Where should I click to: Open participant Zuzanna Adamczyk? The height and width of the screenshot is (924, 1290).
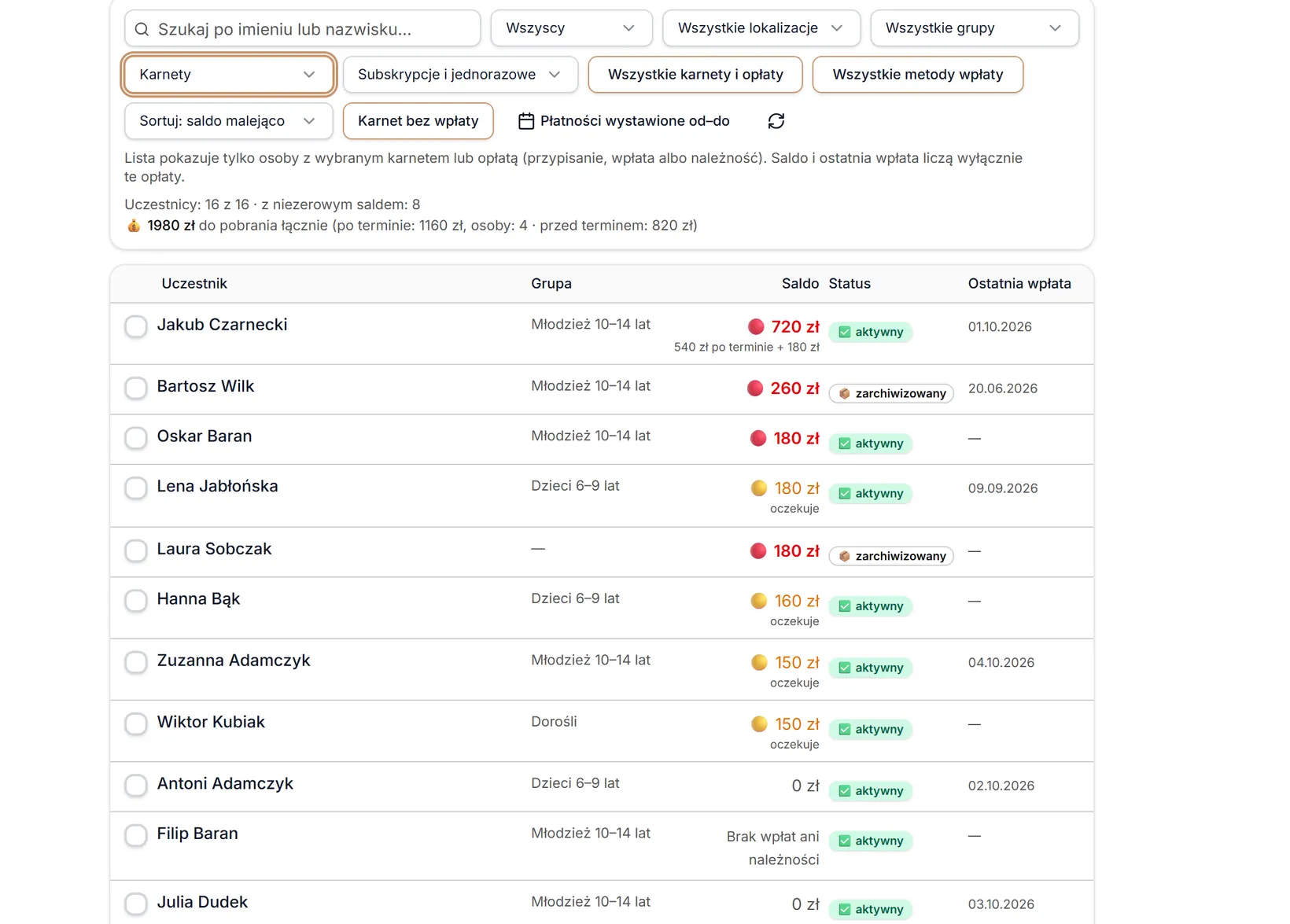click(234, 661)
